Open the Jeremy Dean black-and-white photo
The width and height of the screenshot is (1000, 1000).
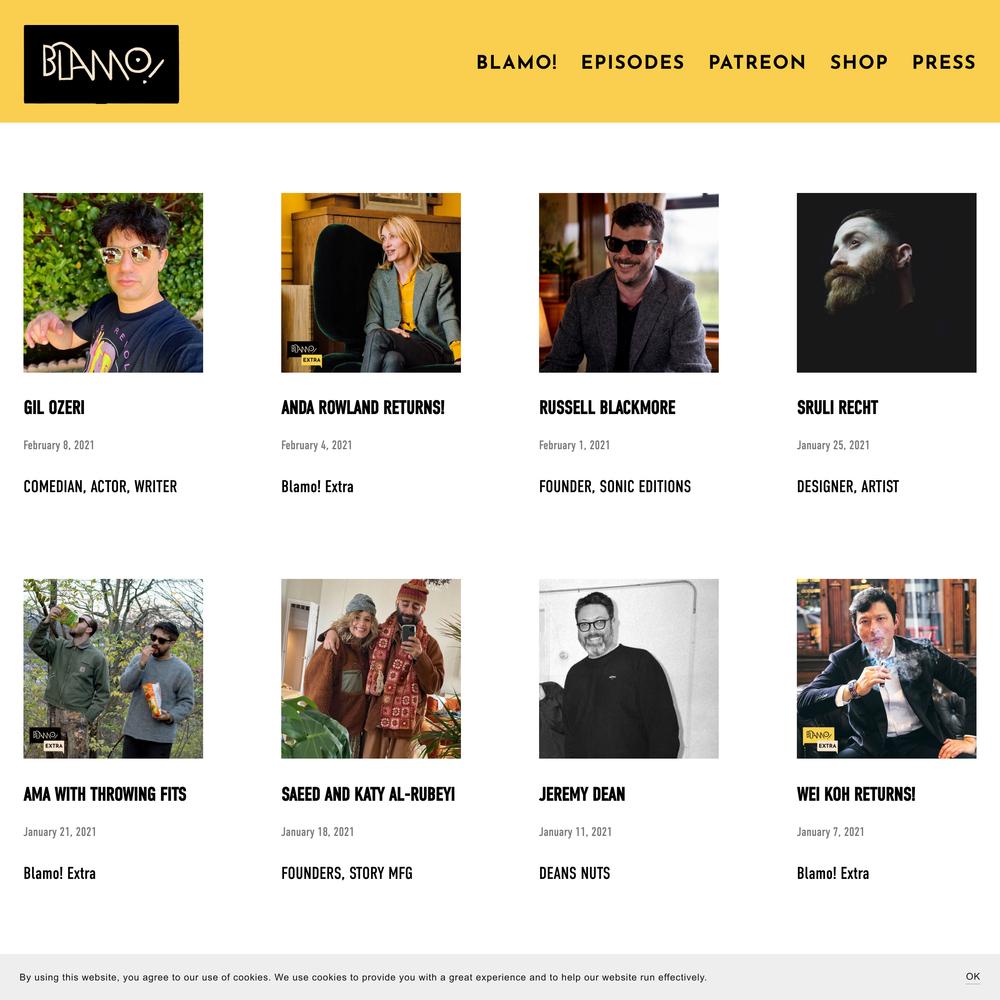[x=629, y=669]
